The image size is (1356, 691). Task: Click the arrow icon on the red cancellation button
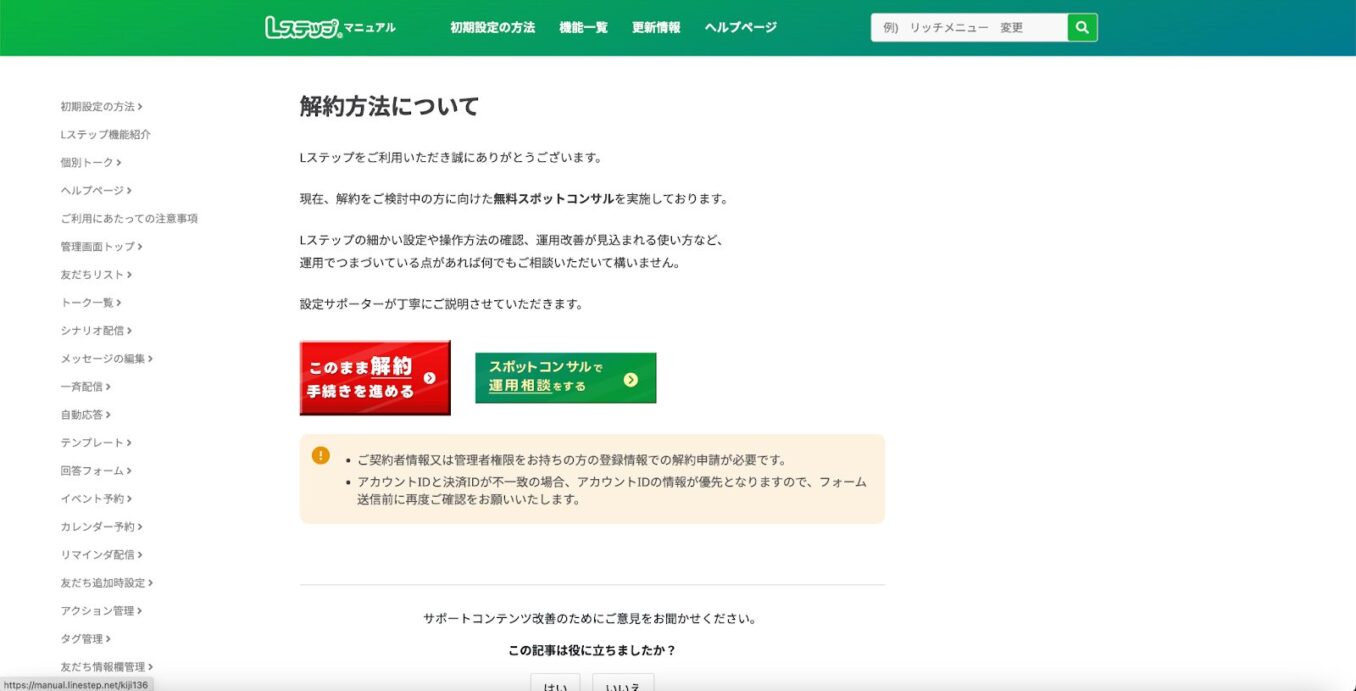coord(432,378)
